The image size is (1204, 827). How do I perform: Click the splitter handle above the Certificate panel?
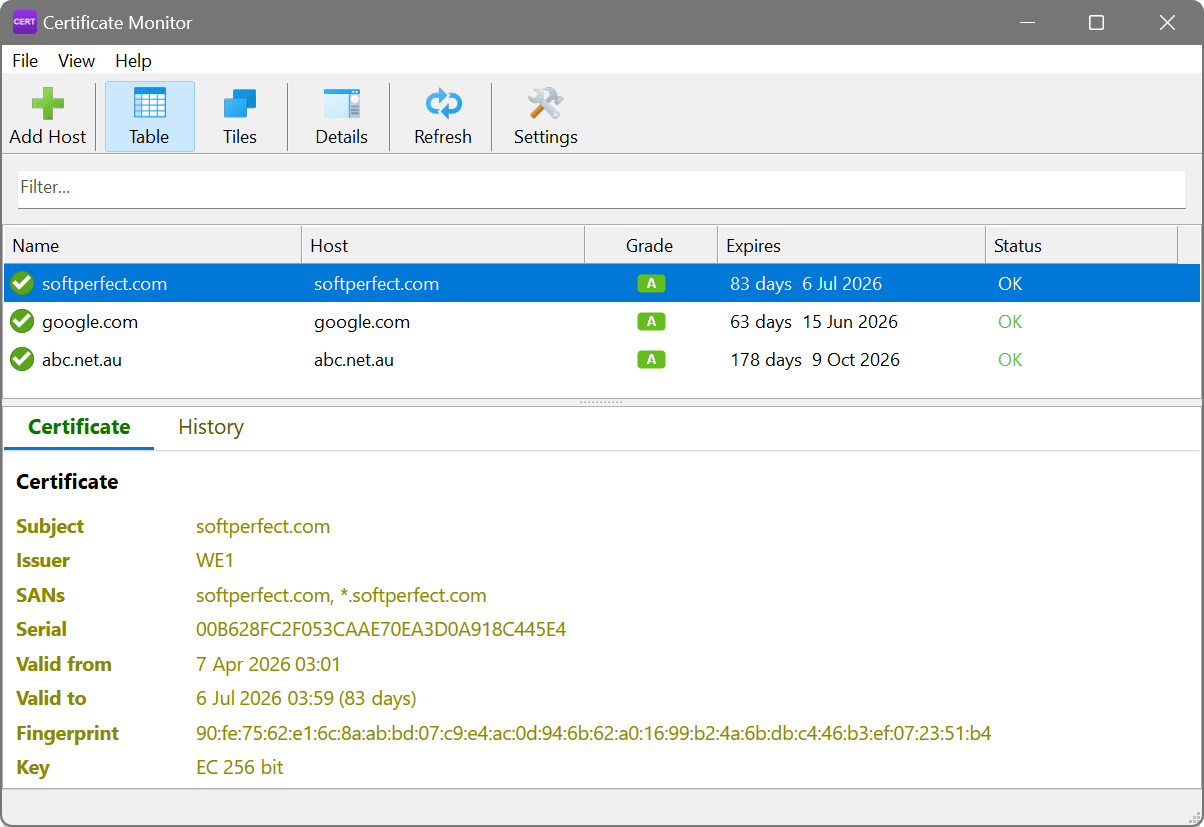click(x=600, y=402)
